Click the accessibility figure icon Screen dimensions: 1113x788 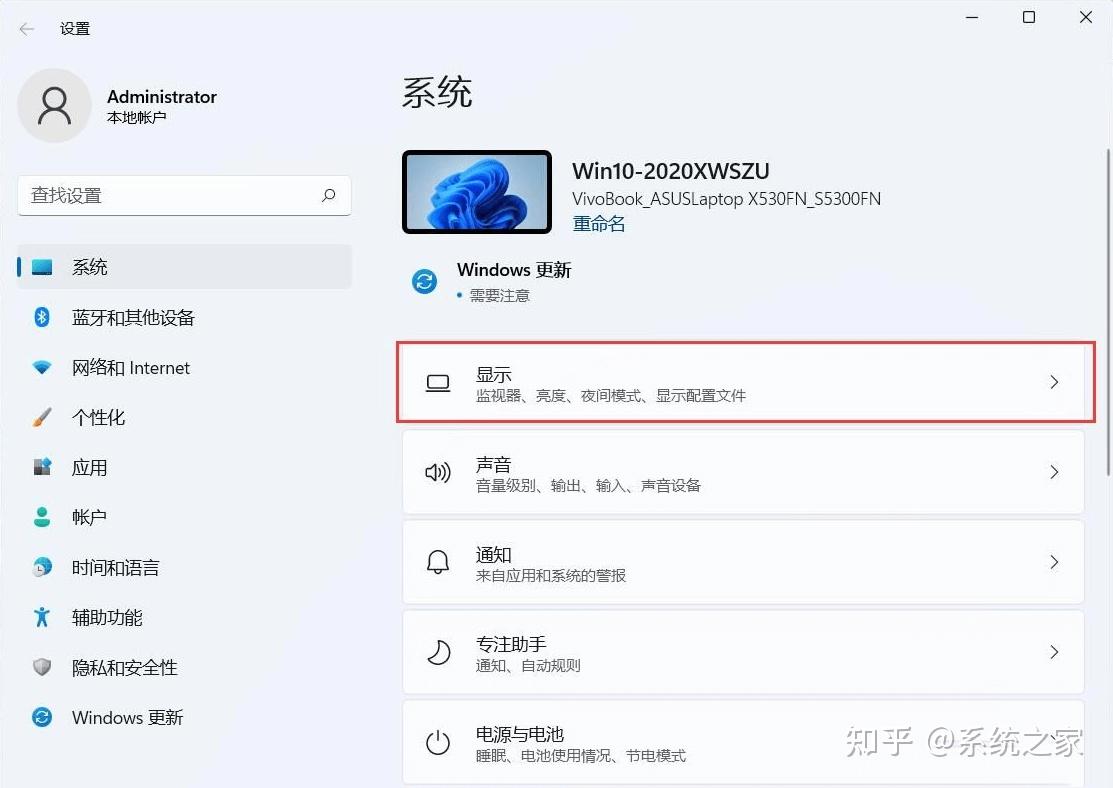[42, 617]
